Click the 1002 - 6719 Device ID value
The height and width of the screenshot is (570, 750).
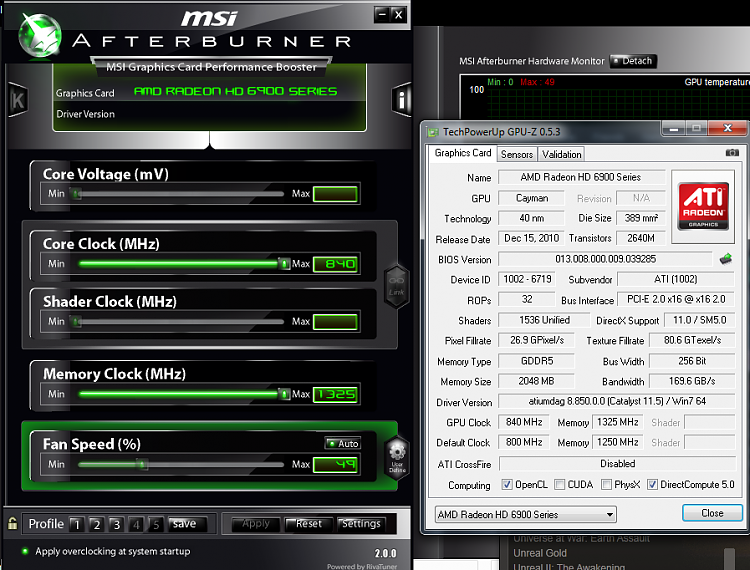point(527,279)
